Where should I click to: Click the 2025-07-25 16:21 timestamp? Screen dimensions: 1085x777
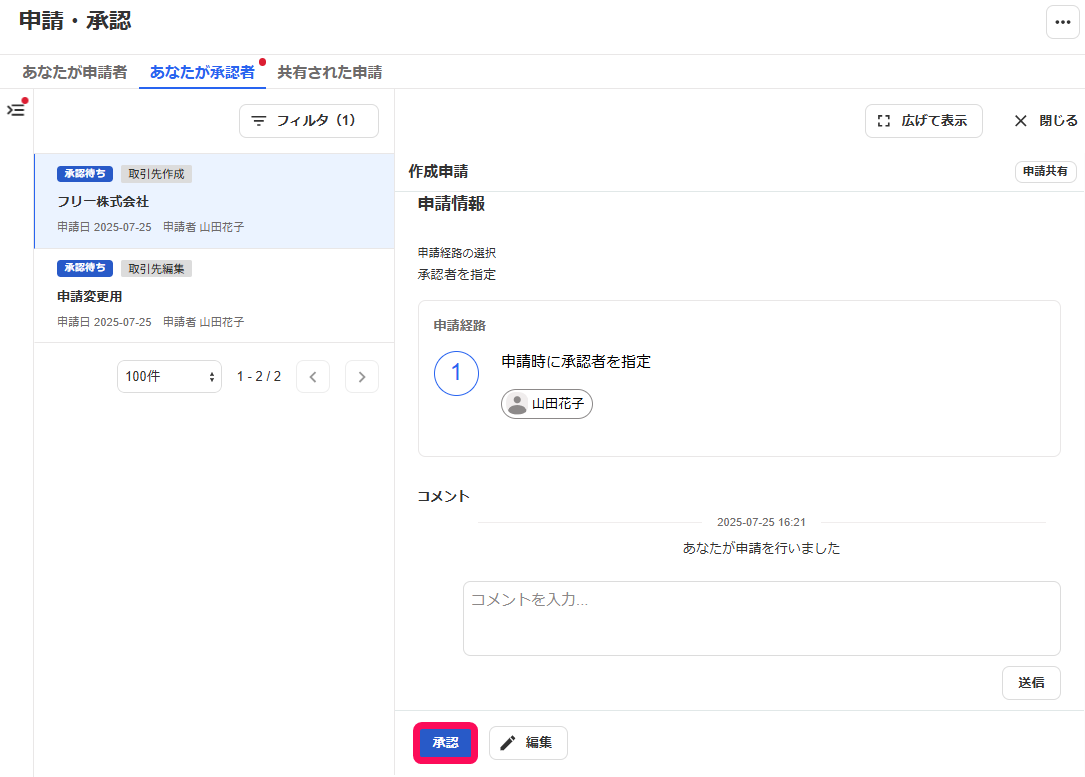coord(761,522)
